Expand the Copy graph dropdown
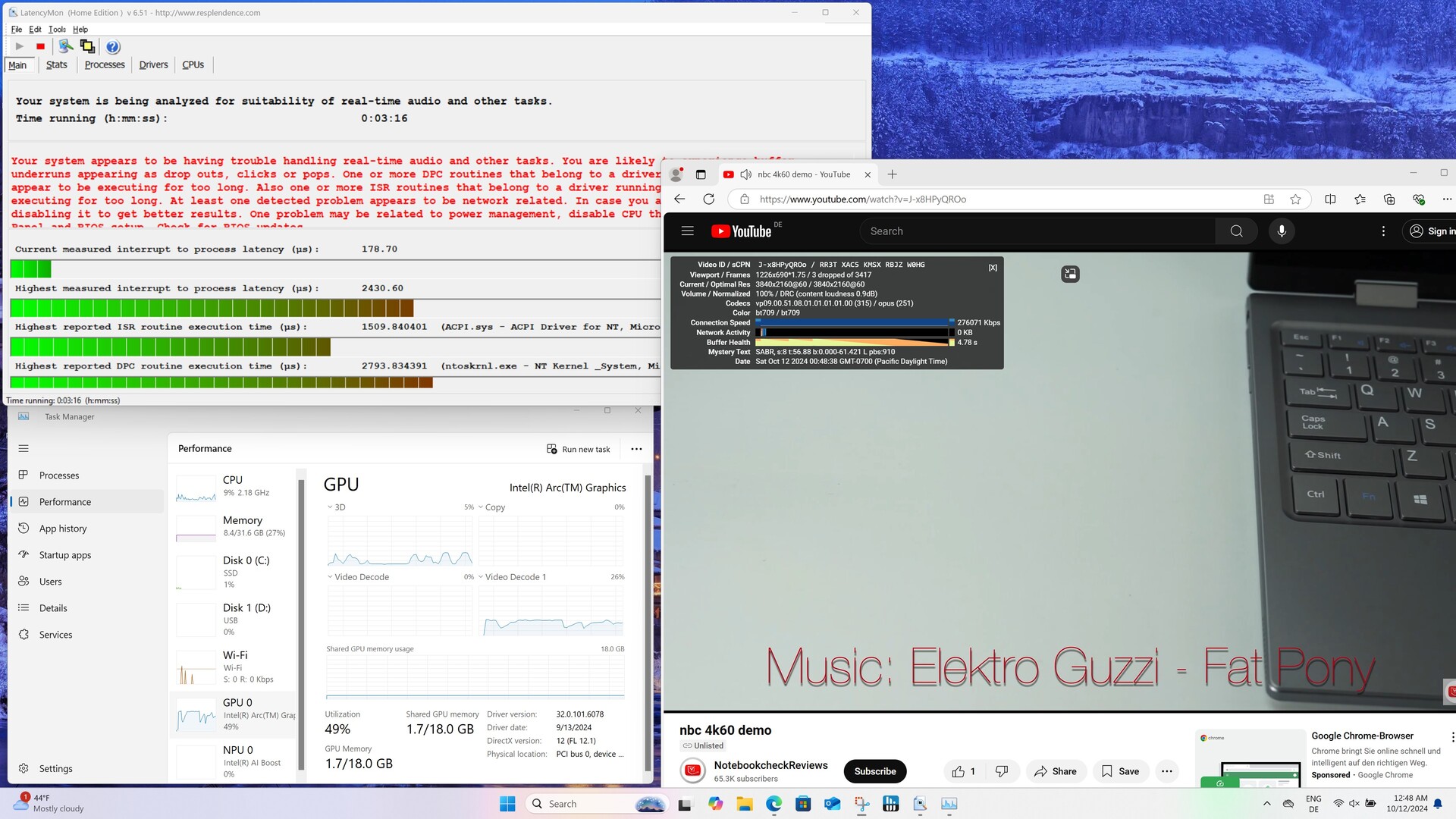The image size is (1456, 819). 481,507
